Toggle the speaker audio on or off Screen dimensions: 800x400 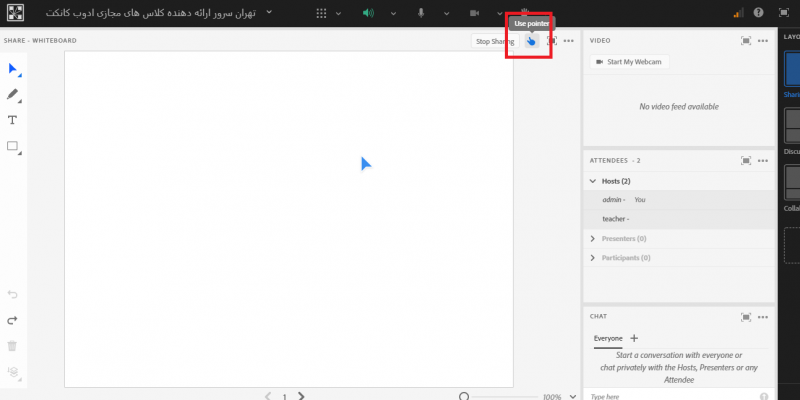click(368, 13)
